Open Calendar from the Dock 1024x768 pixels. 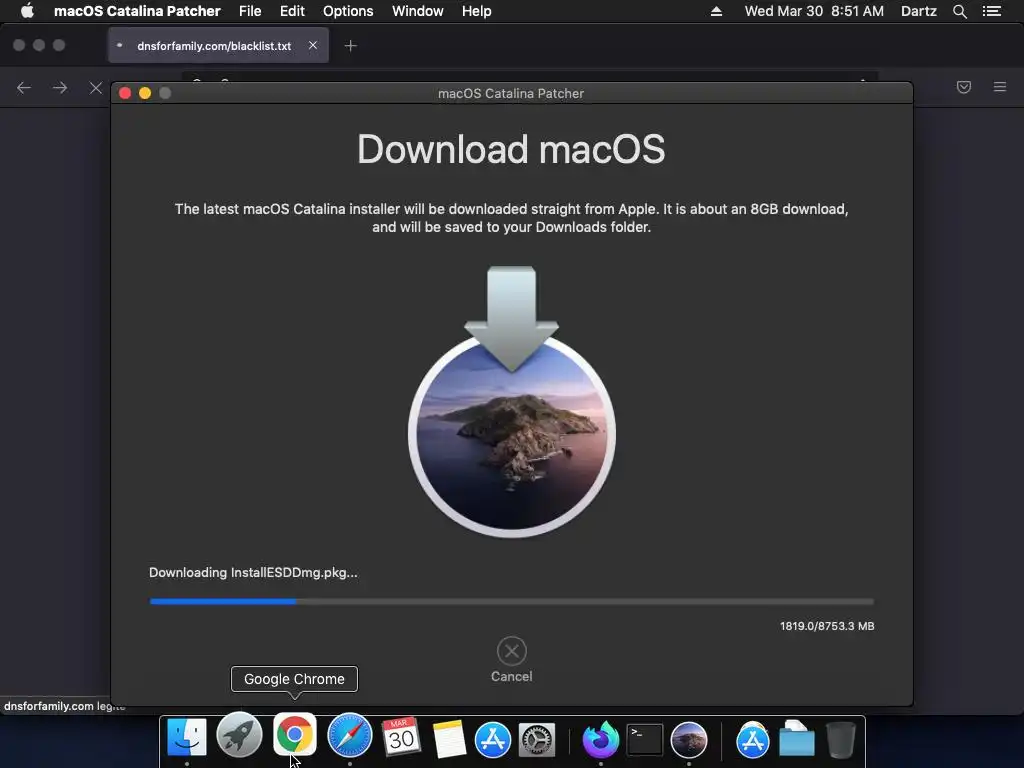click(x=400, y=737)
